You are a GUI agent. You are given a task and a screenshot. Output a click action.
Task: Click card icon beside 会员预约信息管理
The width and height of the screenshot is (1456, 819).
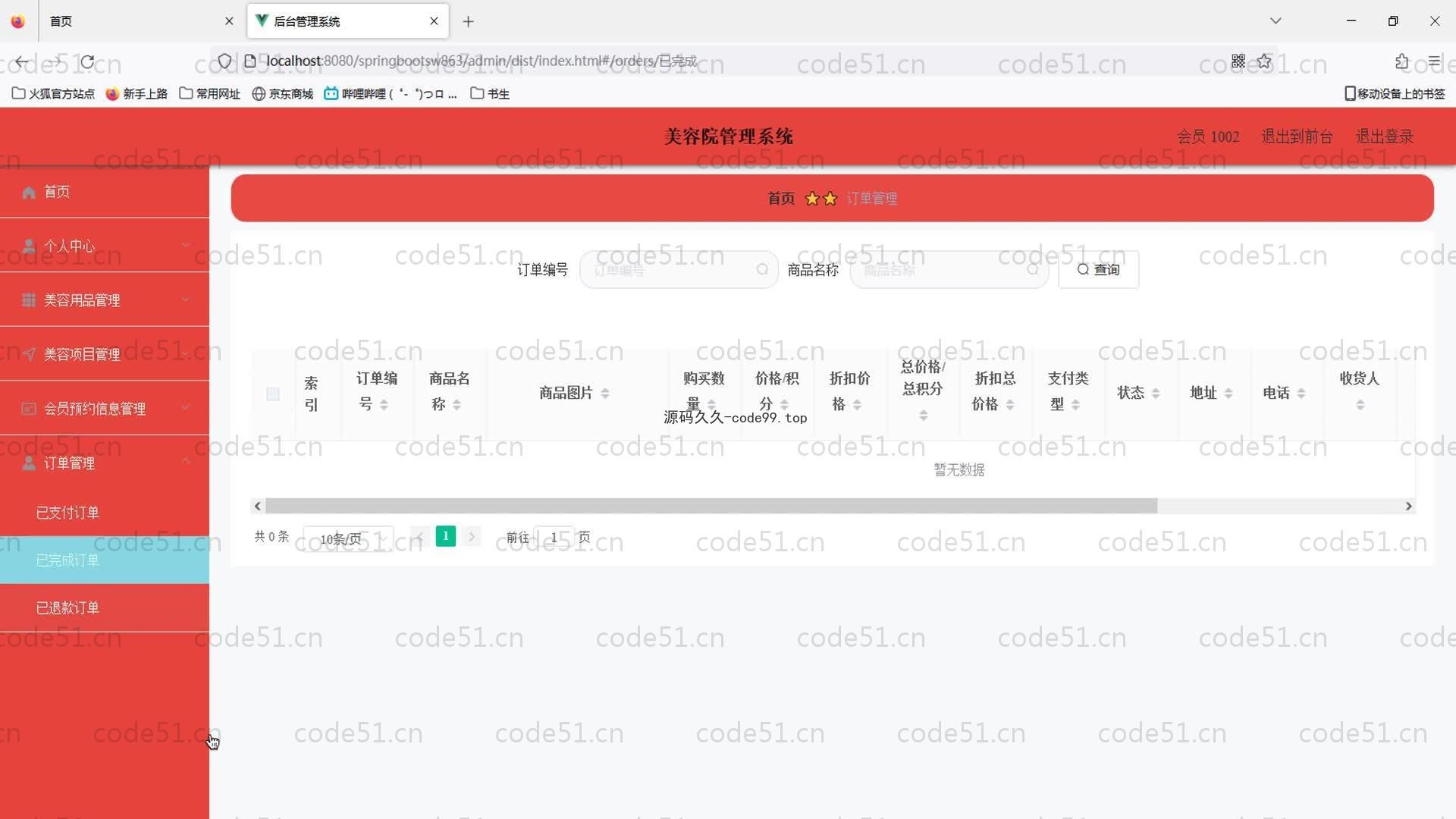tap(29, 409)
